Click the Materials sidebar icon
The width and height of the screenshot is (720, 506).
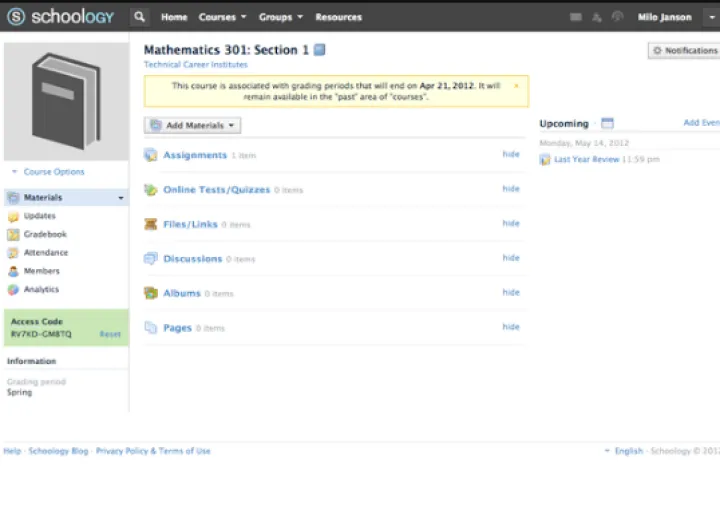coord(13,197)
